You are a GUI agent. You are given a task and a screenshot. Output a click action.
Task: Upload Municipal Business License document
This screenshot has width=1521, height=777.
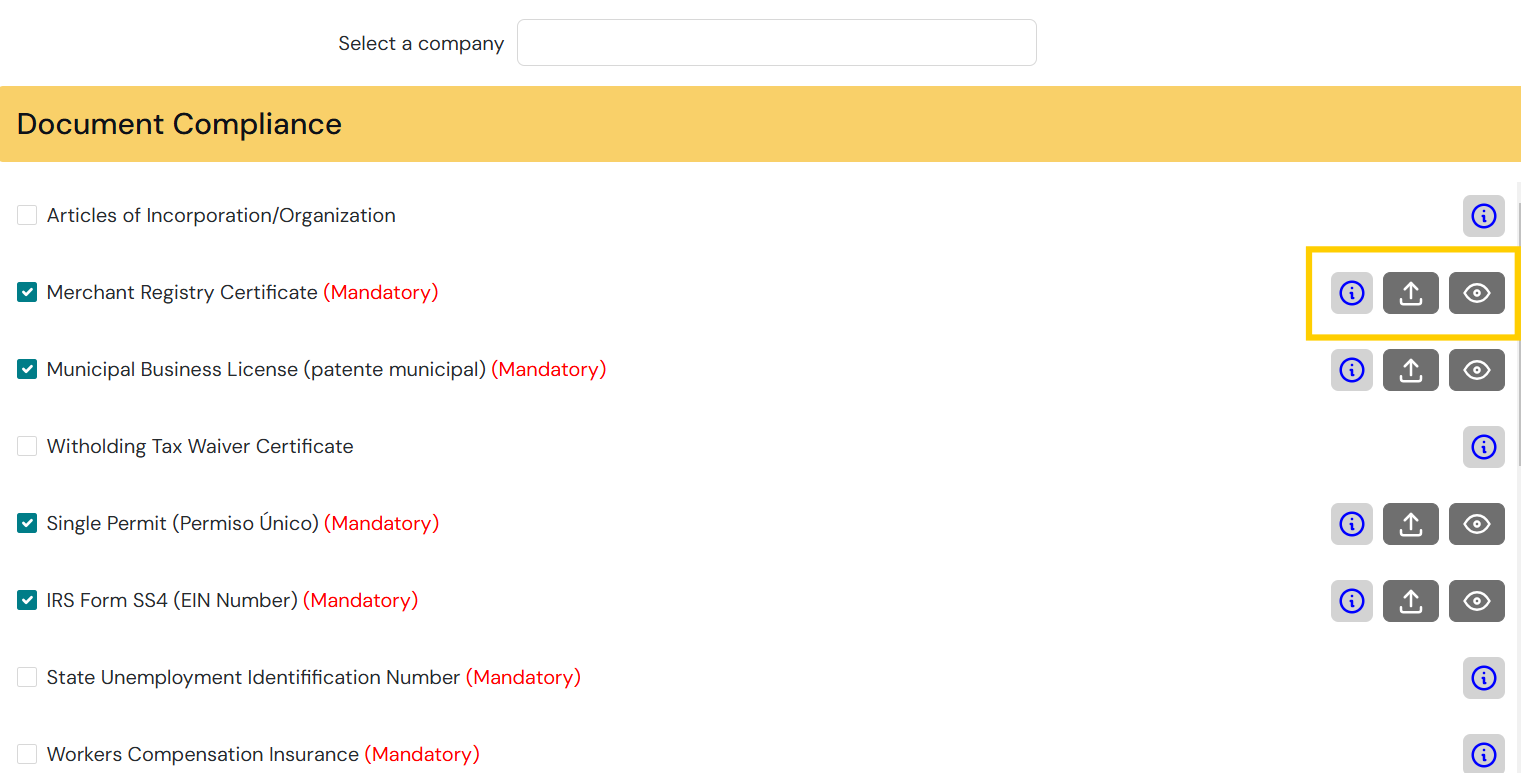point(1410,370)
